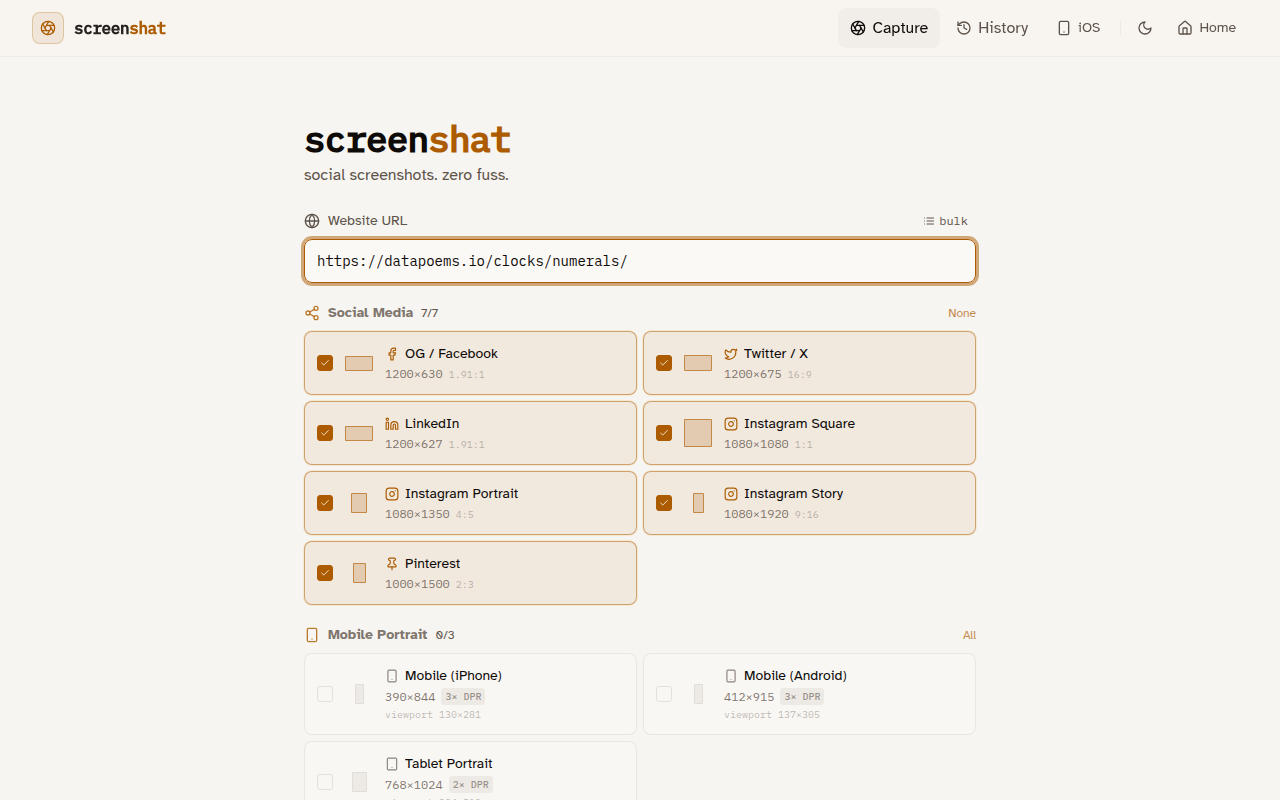
Task: Click Instagram icon on Instagram Square card
Action: (731, 424)
